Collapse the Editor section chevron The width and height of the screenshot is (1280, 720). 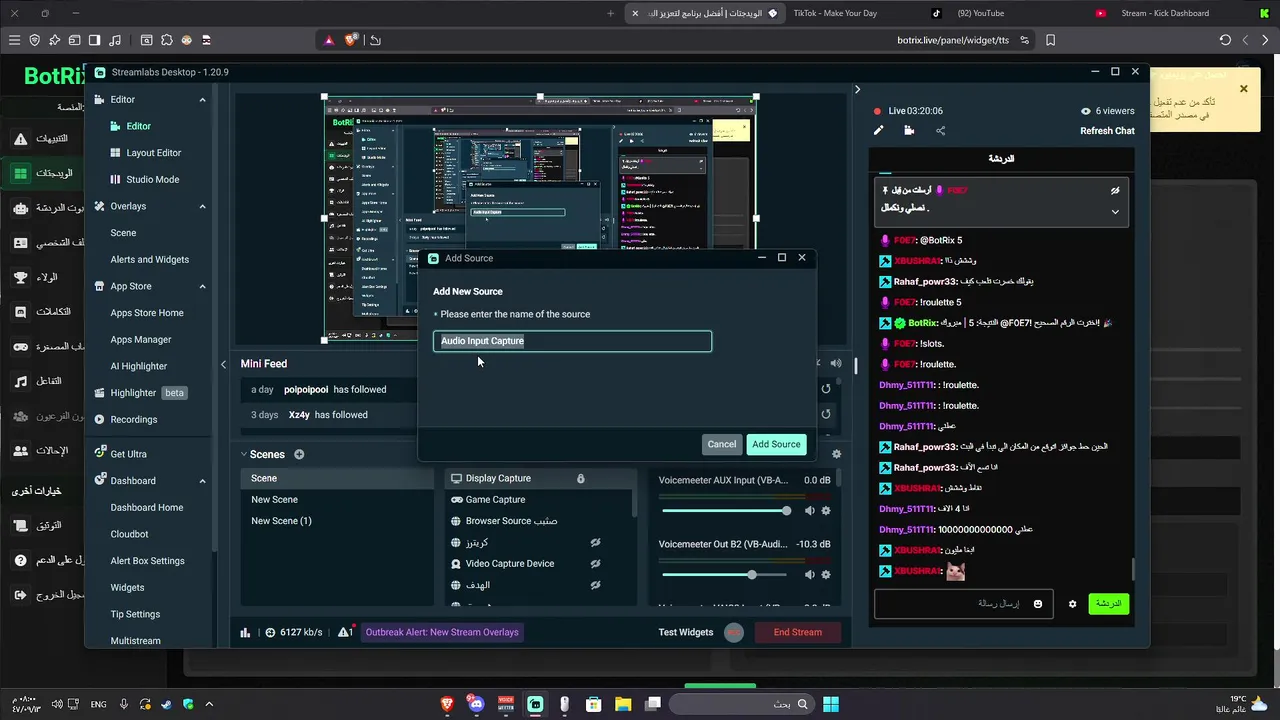[202, 100]
